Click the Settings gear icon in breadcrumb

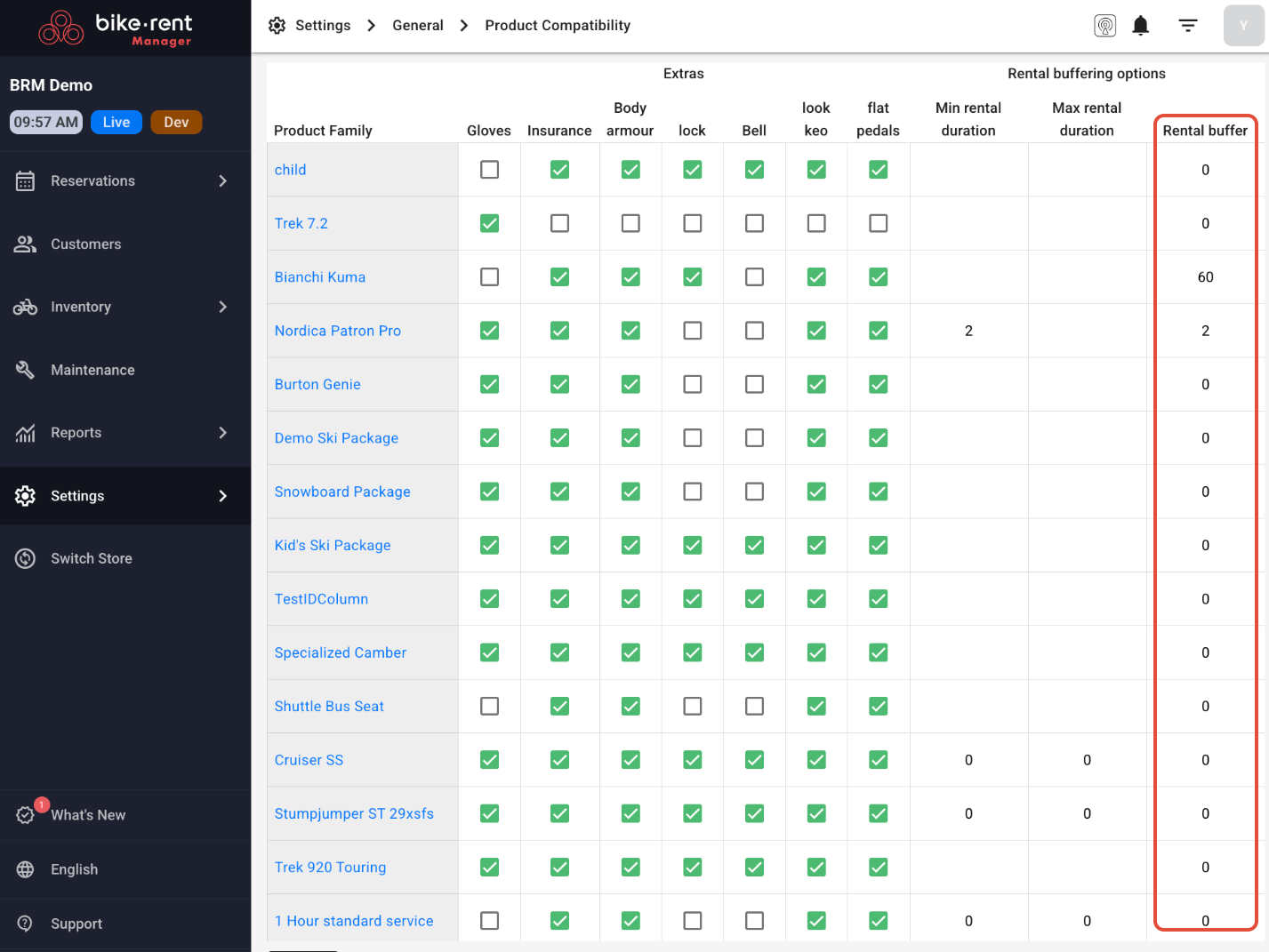[277, 26]
